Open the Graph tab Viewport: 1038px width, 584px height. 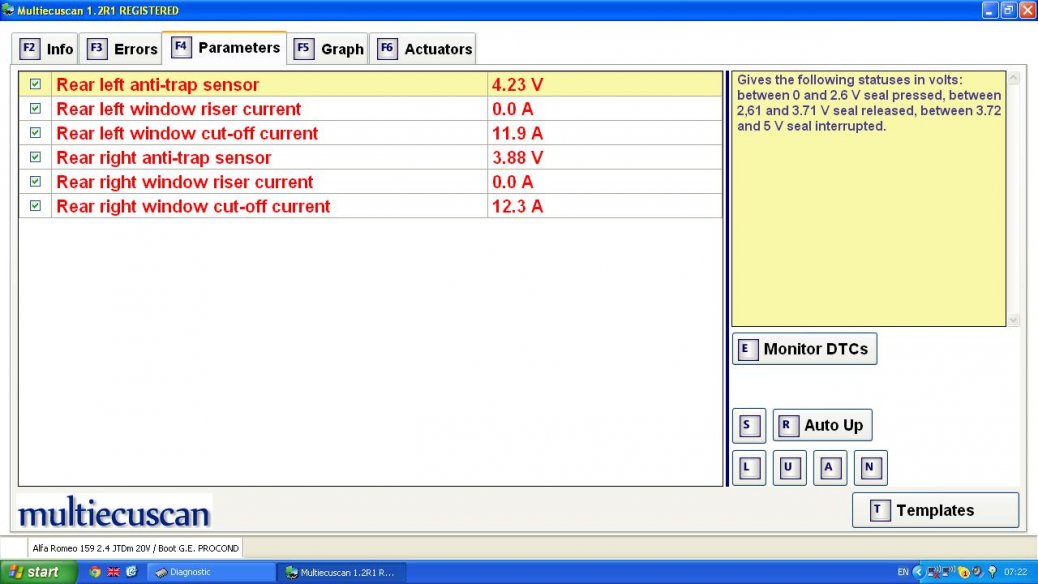coord(329,49)
